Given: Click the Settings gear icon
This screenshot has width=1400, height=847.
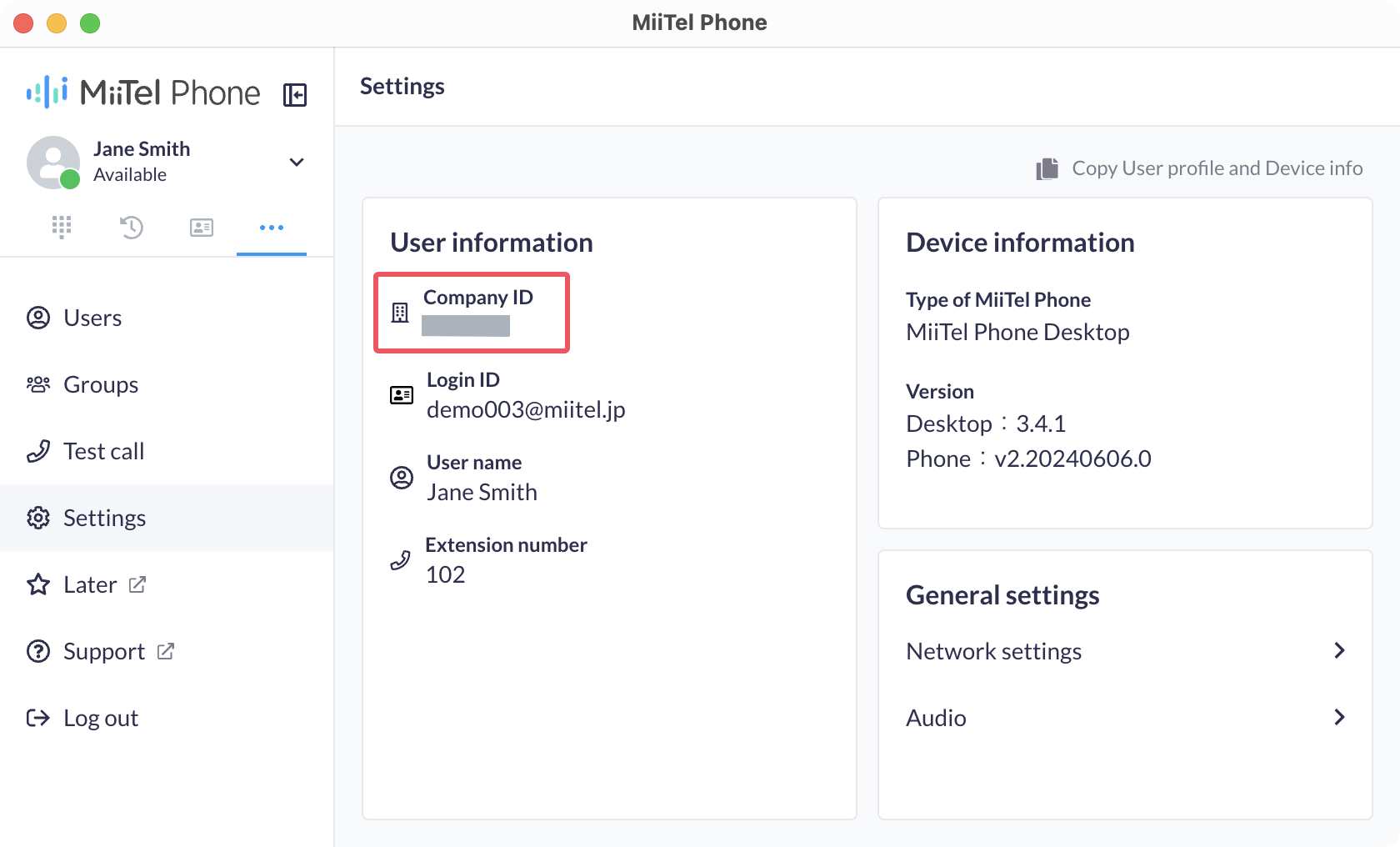Looking at the screenshot, I should pos(38,518).
